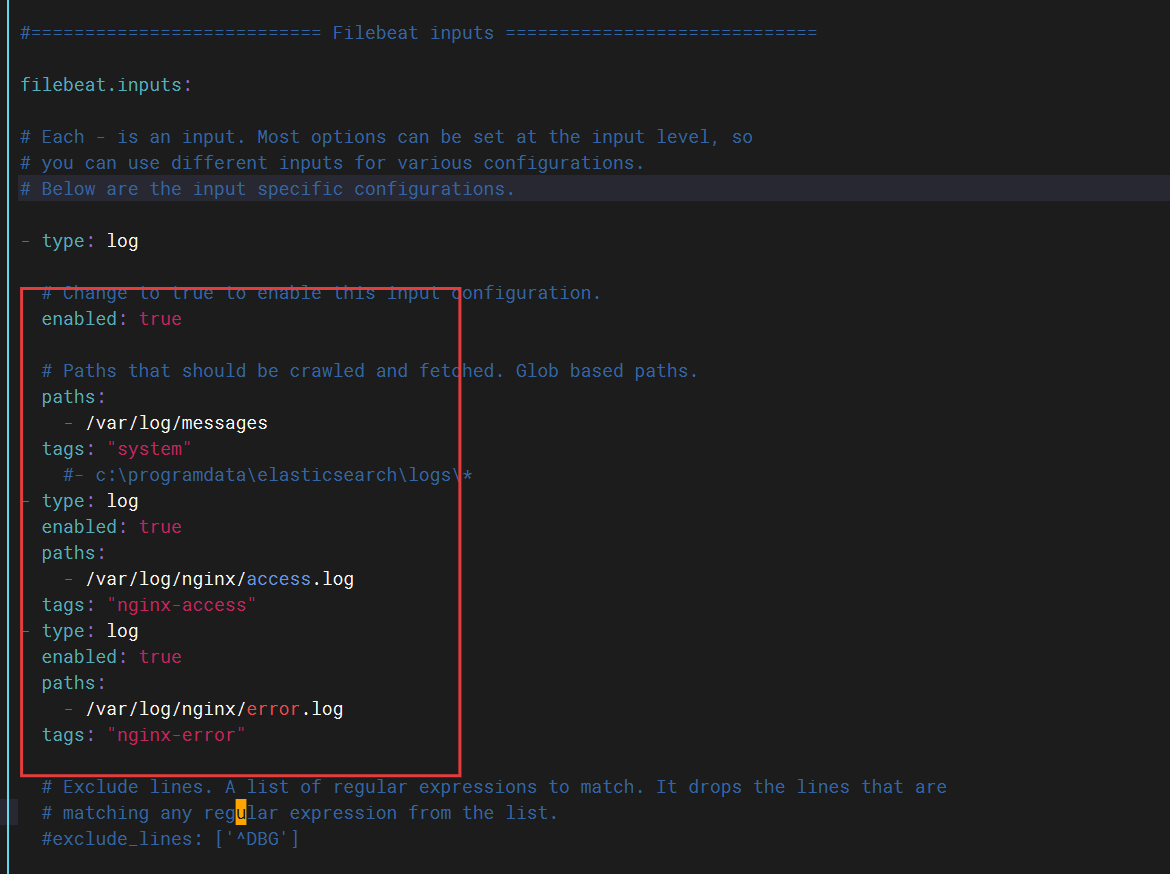1170x874 pixels.
Task: Click the path '/var/log/messages'
Action: tap(177, 423)
